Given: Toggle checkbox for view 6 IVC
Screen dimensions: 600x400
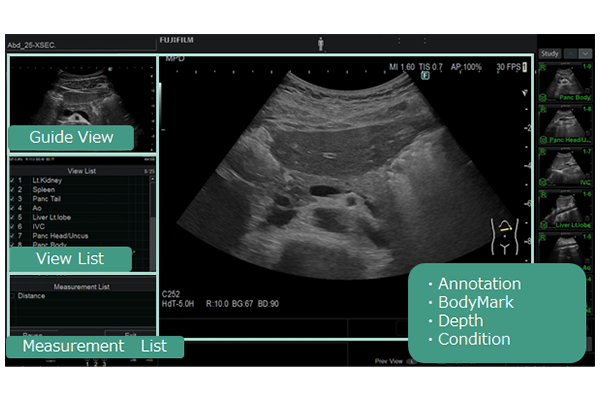Looking at the screenshot, I should click(x=13, y=227).
